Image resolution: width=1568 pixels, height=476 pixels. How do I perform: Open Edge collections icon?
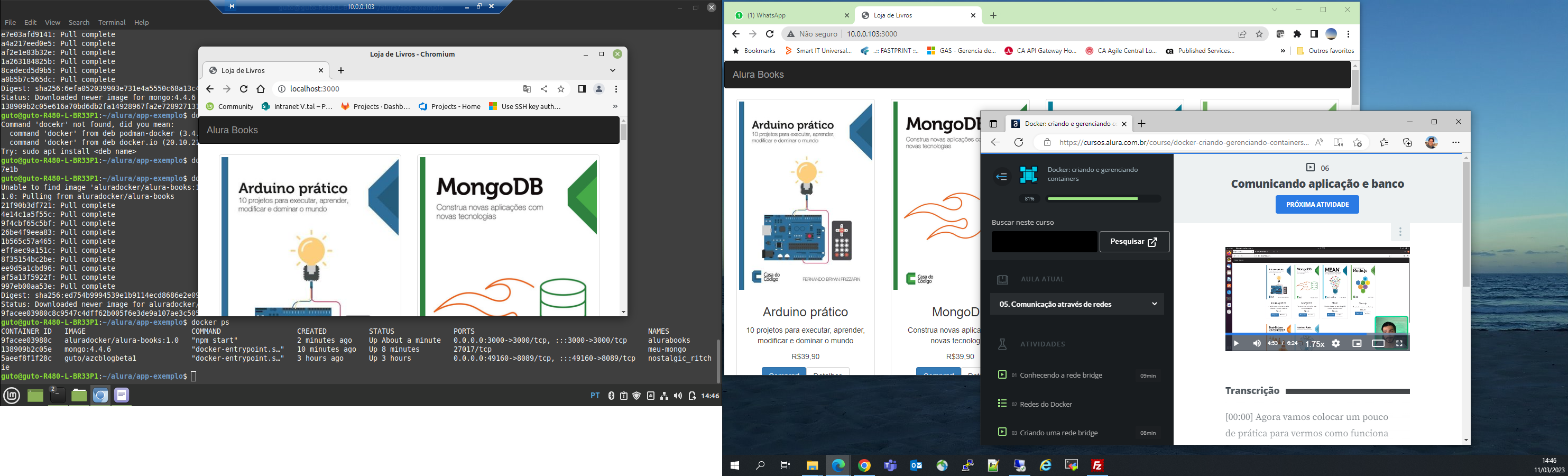(x=1407, y=142)
